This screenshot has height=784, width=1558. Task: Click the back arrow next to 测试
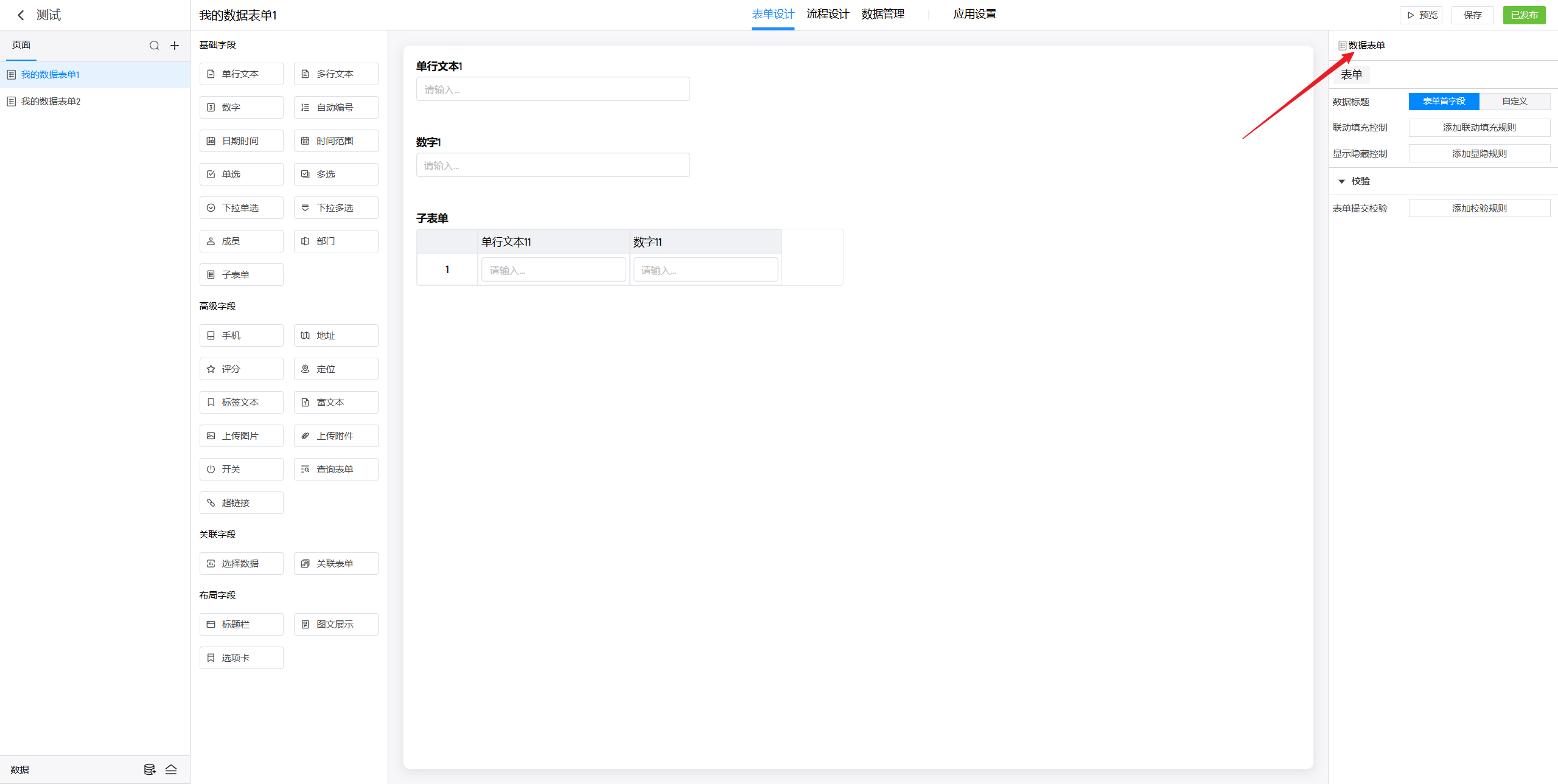pos(21,15)
